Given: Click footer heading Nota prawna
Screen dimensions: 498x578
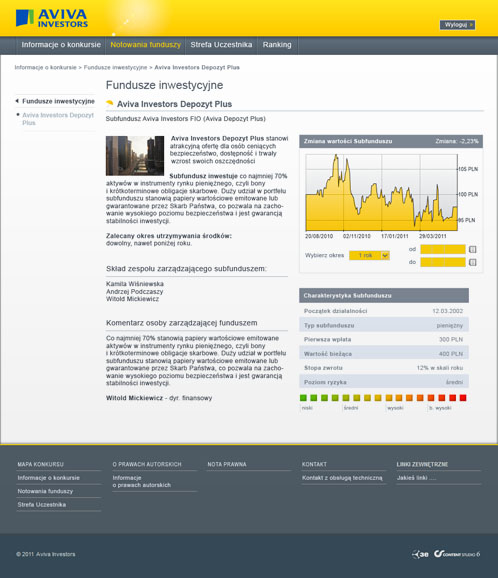Looking at the screenshot, I should click(227, 464).
